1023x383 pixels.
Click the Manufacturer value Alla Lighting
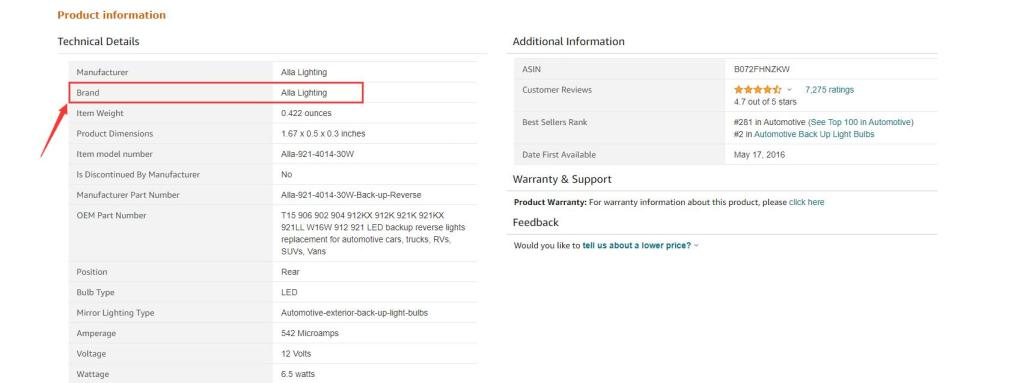click(304, 72)
